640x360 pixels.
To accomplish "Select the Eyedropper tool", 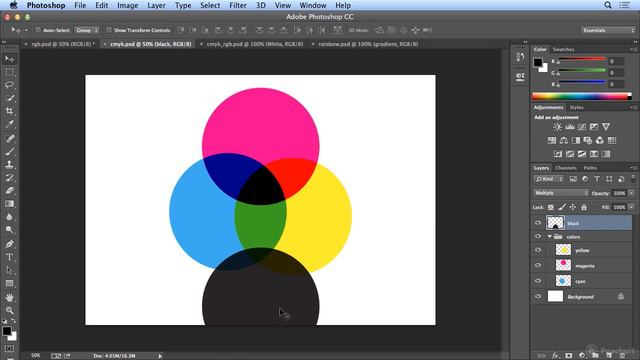I will point(9,124).
